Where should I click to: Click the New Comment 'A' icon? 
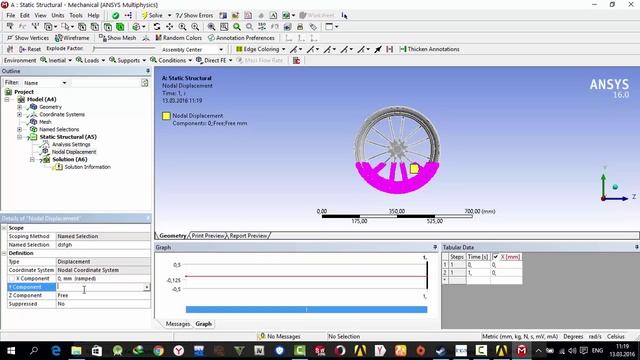[273, 16]
